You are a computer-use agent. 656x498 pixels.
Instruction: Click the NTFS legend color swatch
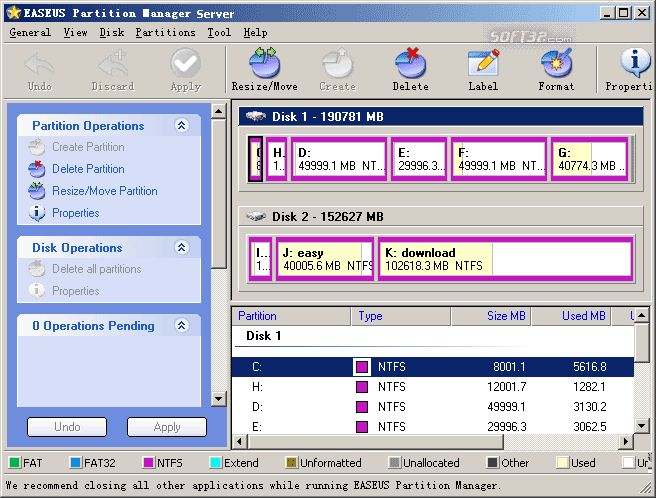tap(149, 462)
